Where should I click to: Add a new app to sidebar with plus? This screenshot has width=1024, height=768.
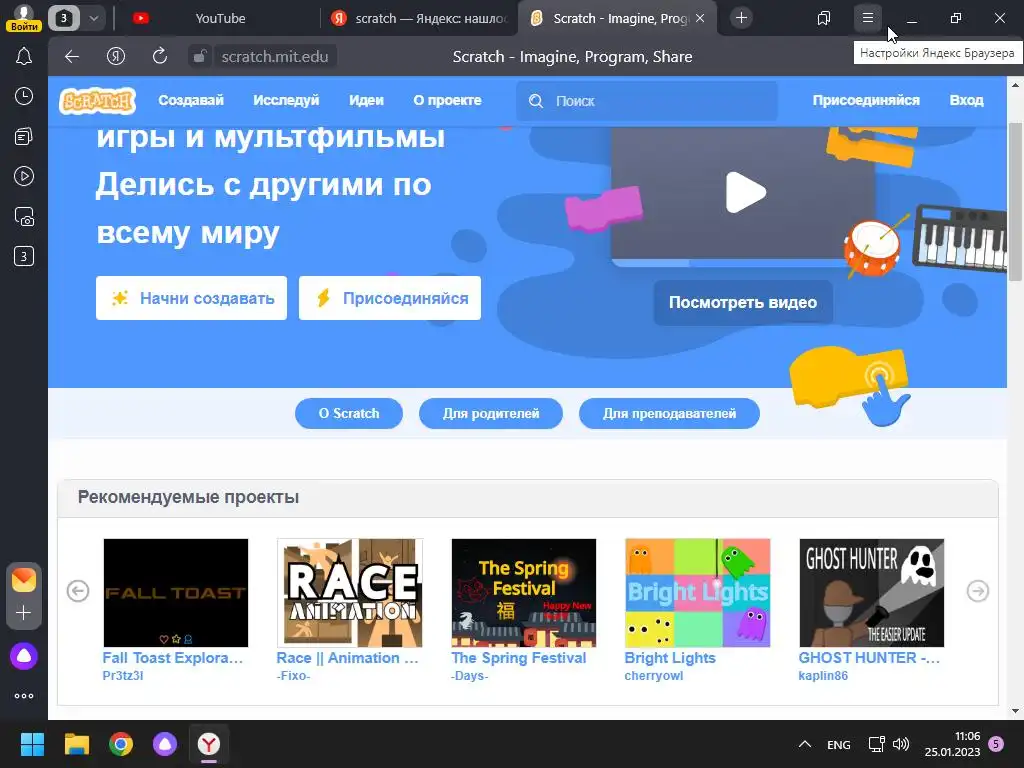[24, 613]
